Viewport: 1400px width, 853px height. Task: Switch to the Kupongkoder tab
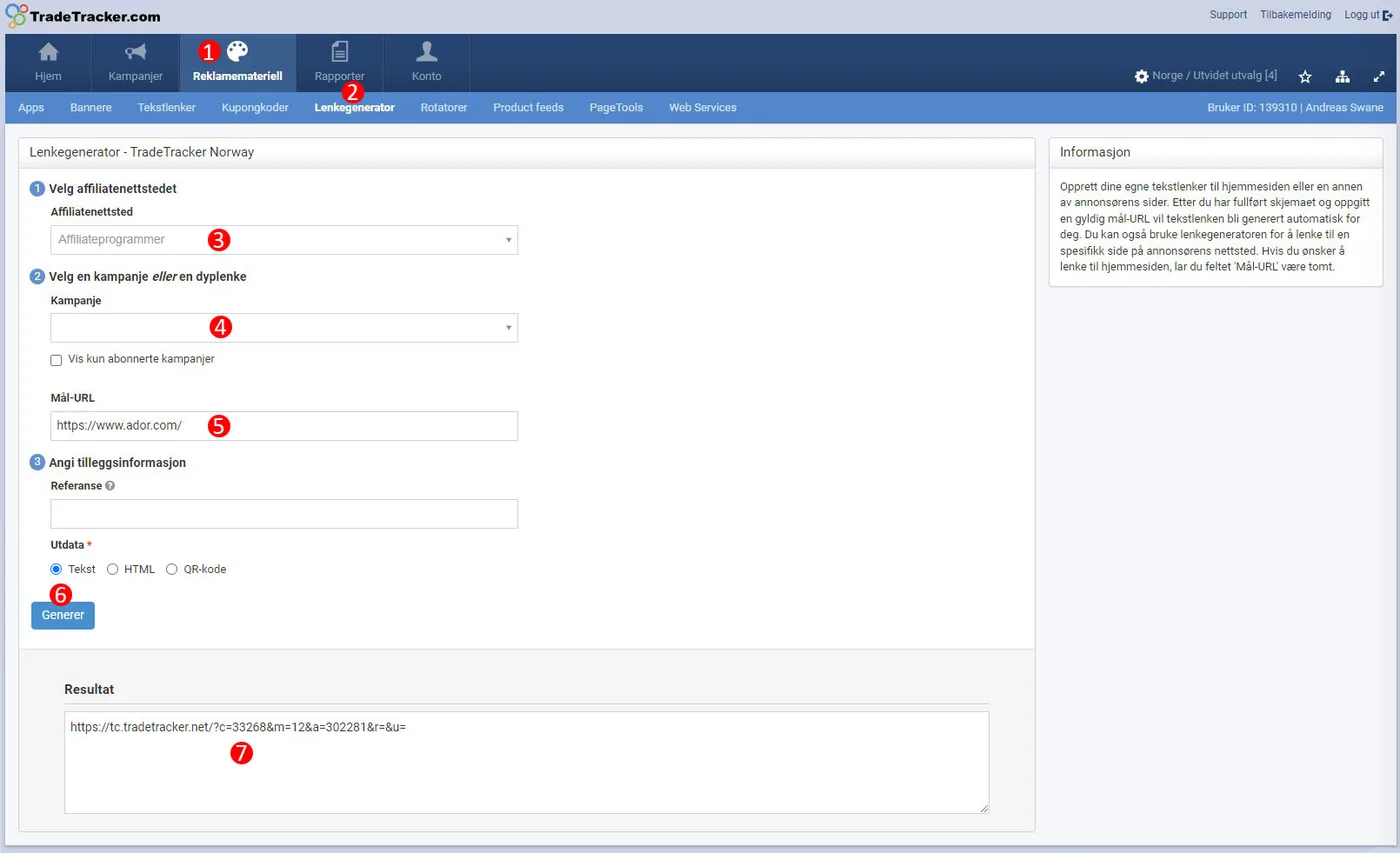pos(255,108)
